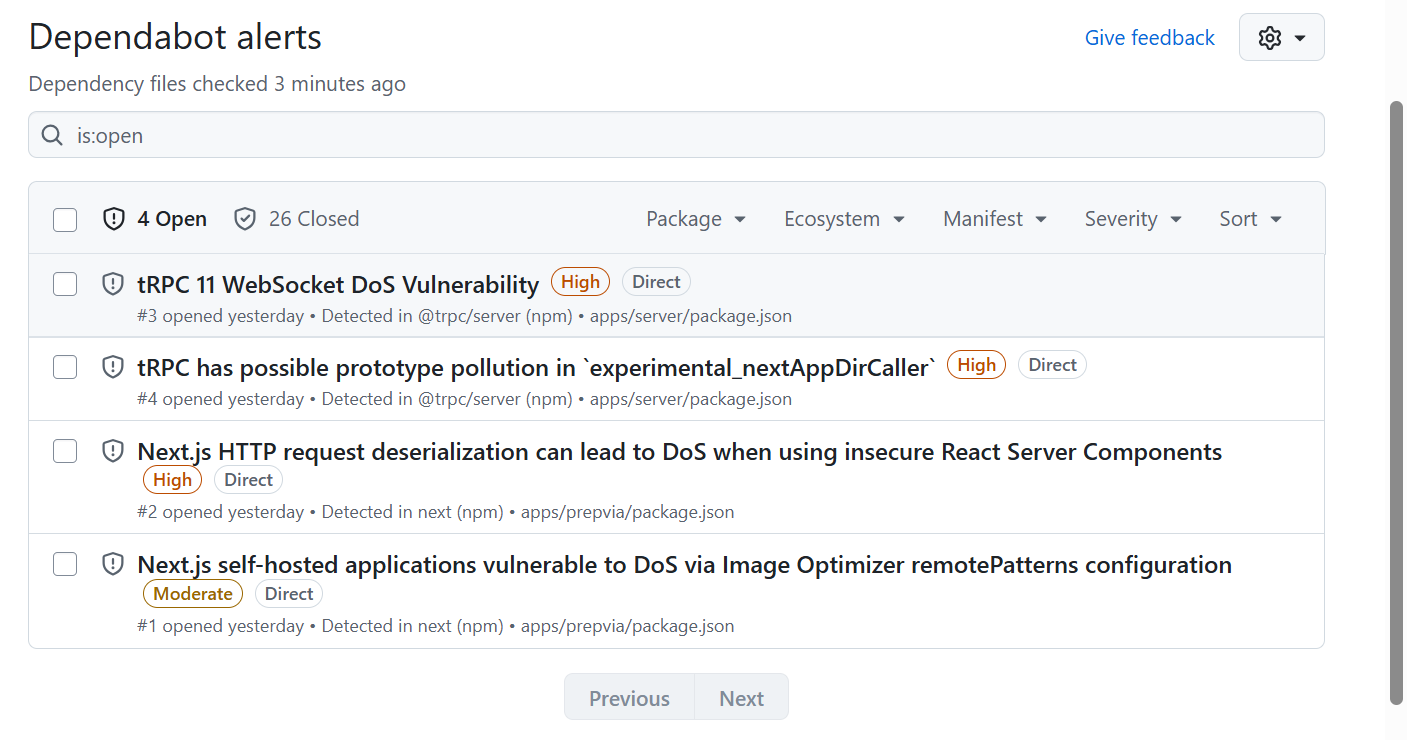Click the '#2 opened yesterday' details line
Viewport: 1407px width, 740px height.
tap(436, 512)
